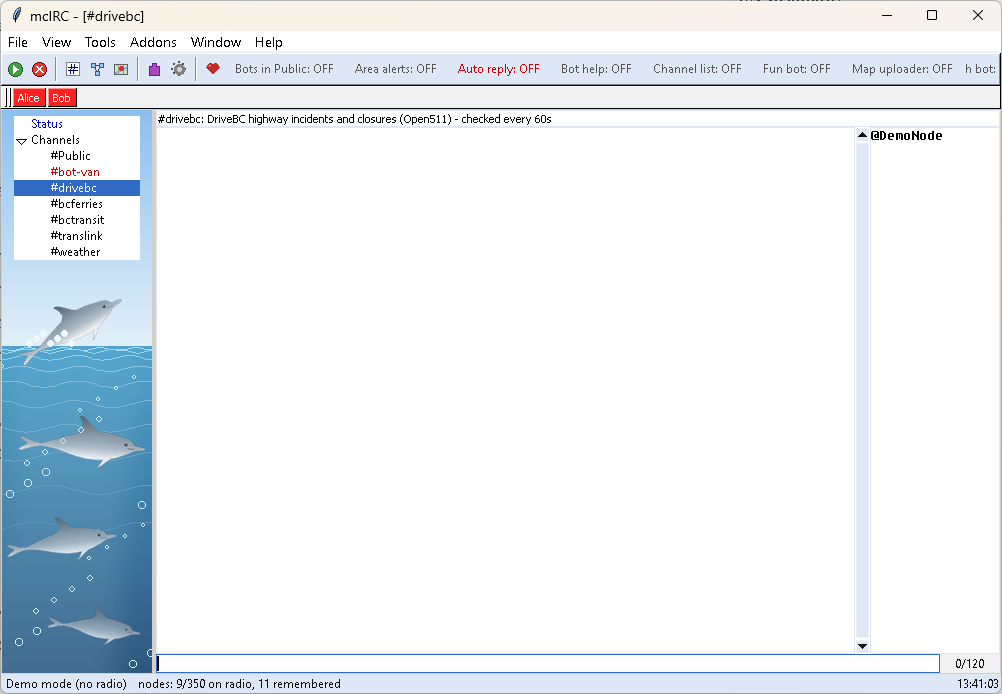Select the #Public channel
This screenshot has height=694, width=1002.
[x=70, y=156]
